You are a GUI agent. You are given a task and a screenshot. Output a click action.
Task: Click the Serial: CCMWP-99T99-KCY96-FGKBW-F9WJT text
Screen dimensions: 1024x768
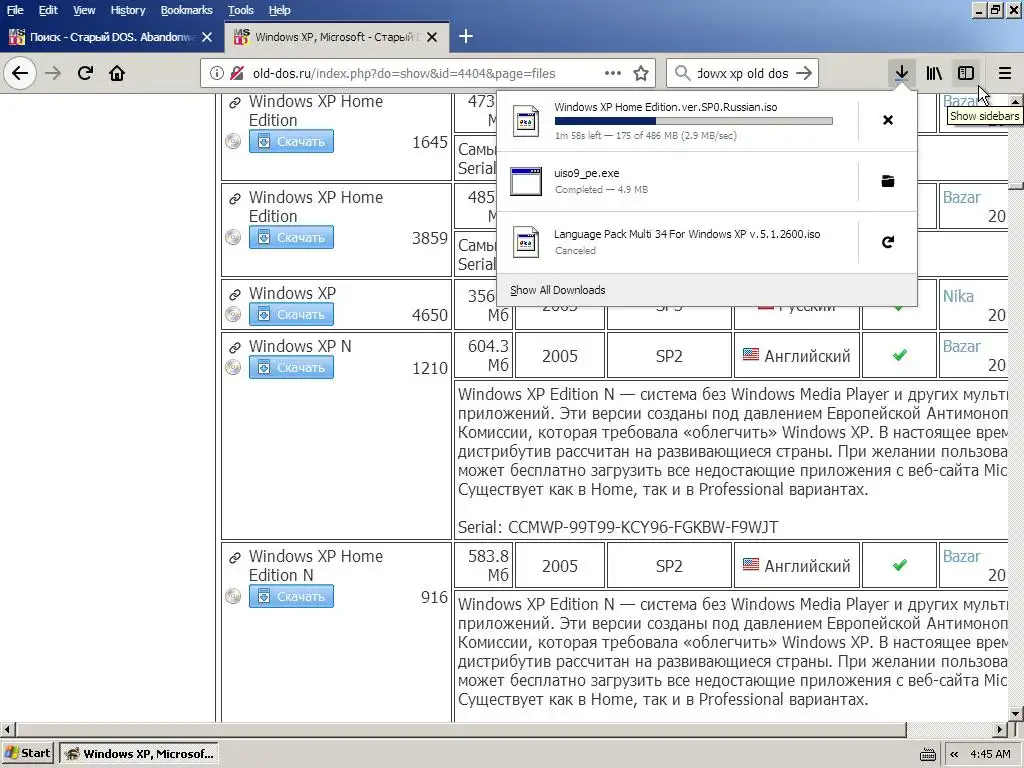pos(618,527)
